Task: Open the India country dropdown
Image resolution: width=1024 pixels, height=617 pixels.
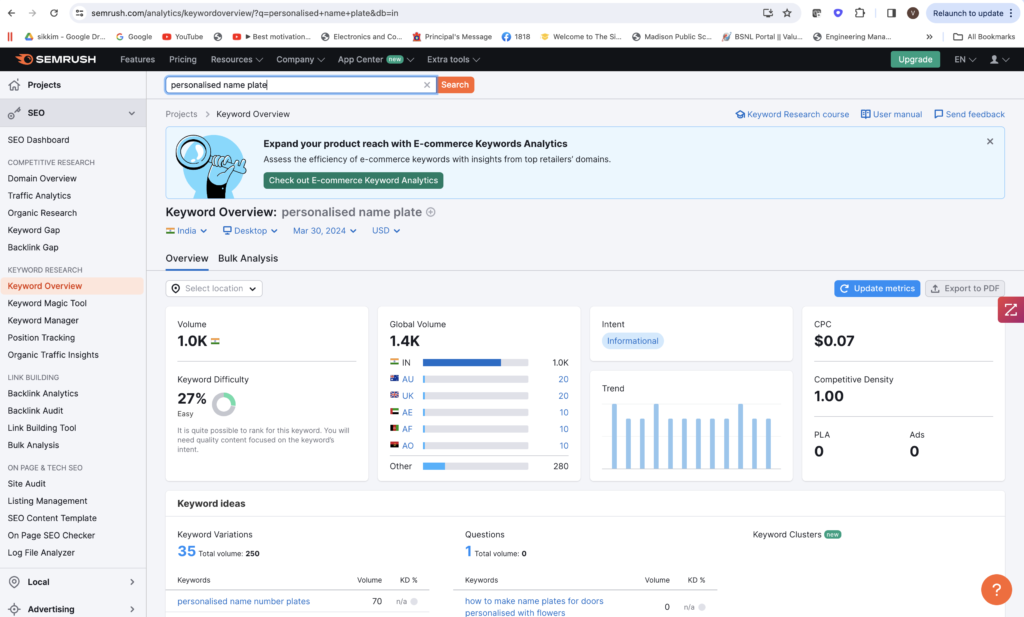Action: point(187,230)
